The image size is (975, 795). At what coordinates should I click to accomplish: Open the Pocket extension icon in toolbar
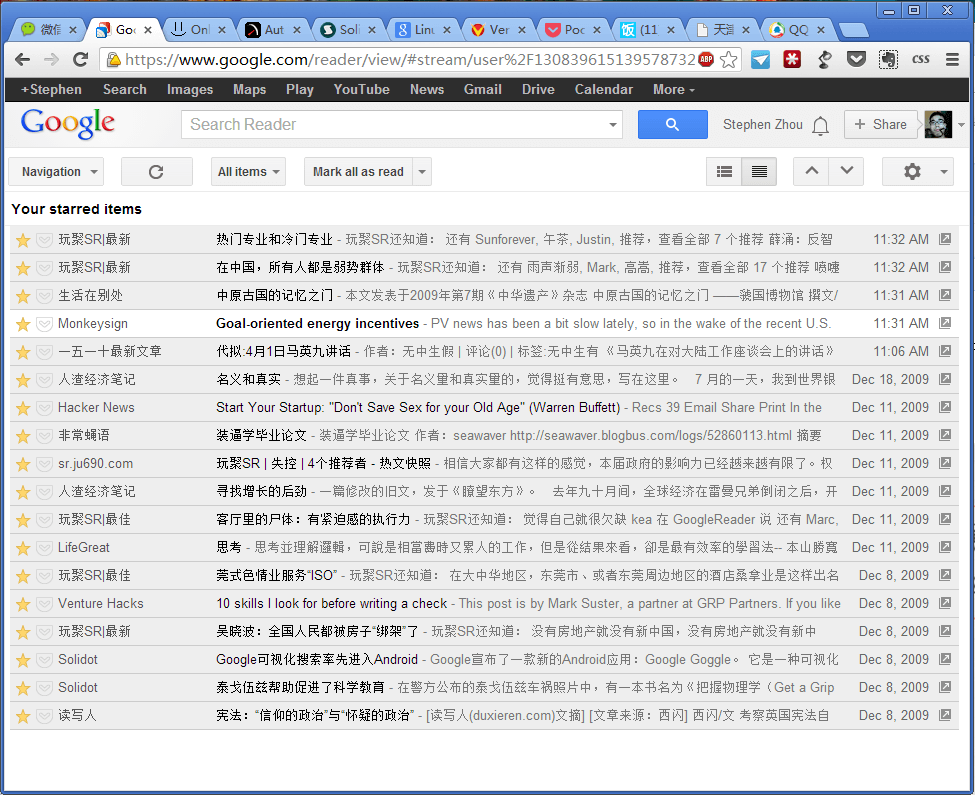(x=856, y=60)
